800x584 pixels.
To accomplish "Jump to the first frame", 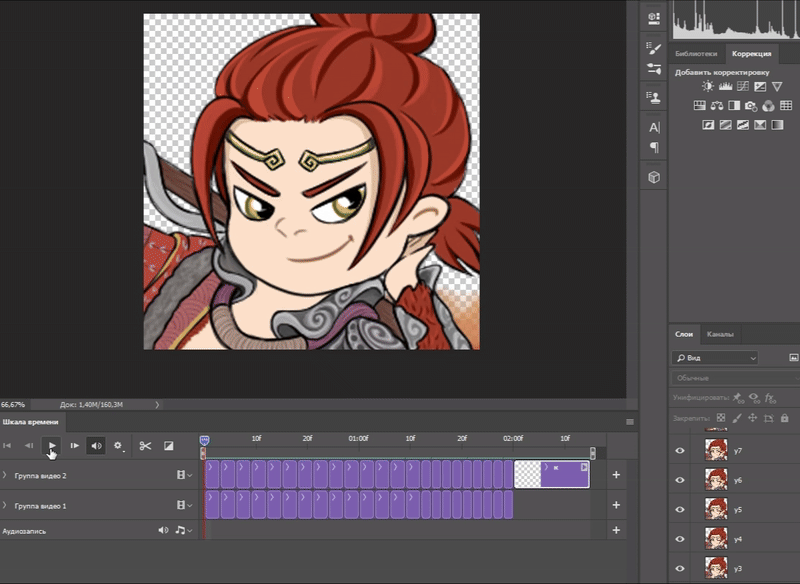I will point(7,446).
